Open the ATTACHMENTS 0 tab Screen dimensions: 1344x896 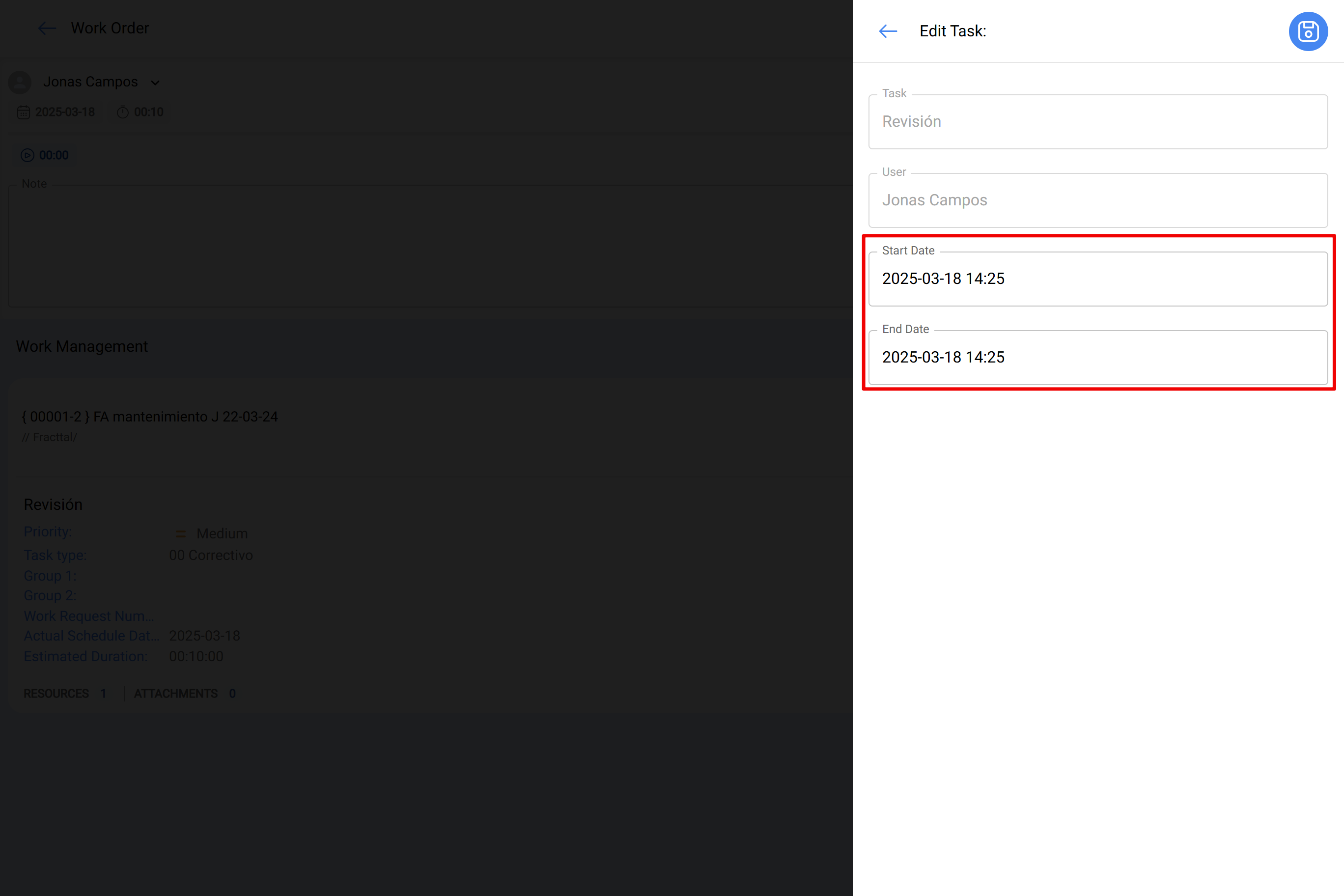[x=185, y=693]
